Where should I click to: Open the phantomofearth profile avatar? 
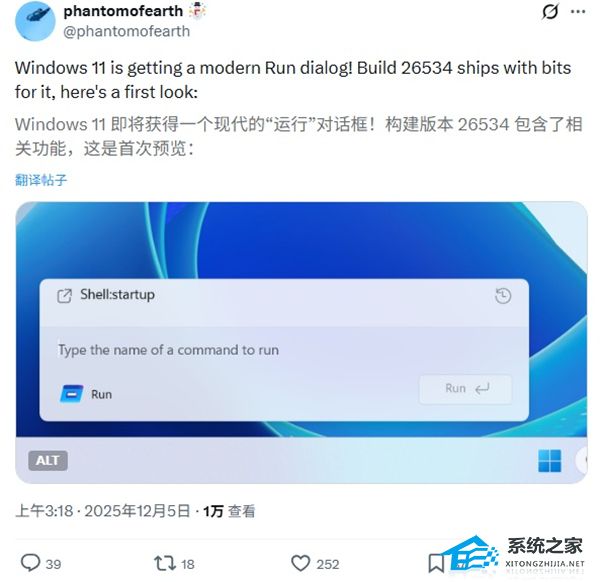[35, 21]
